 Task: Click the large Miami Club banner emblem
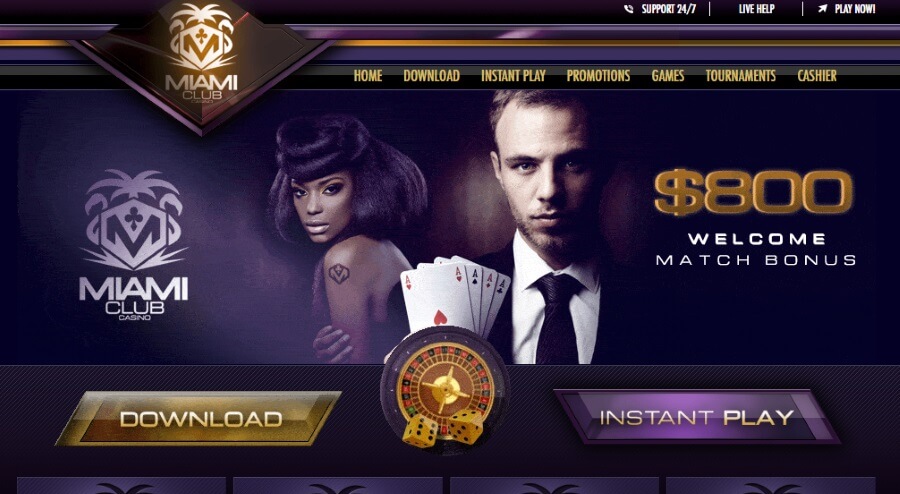tap(134, 245)
